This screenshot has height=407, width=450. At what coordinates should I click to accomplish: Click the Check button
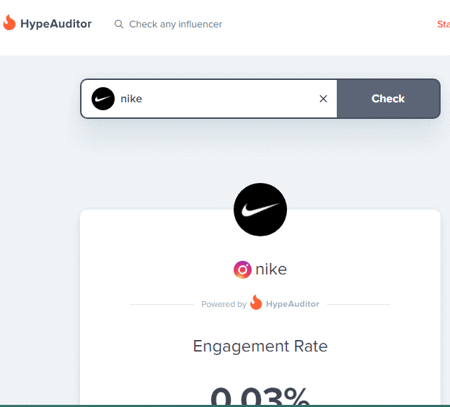click(388, 99)
